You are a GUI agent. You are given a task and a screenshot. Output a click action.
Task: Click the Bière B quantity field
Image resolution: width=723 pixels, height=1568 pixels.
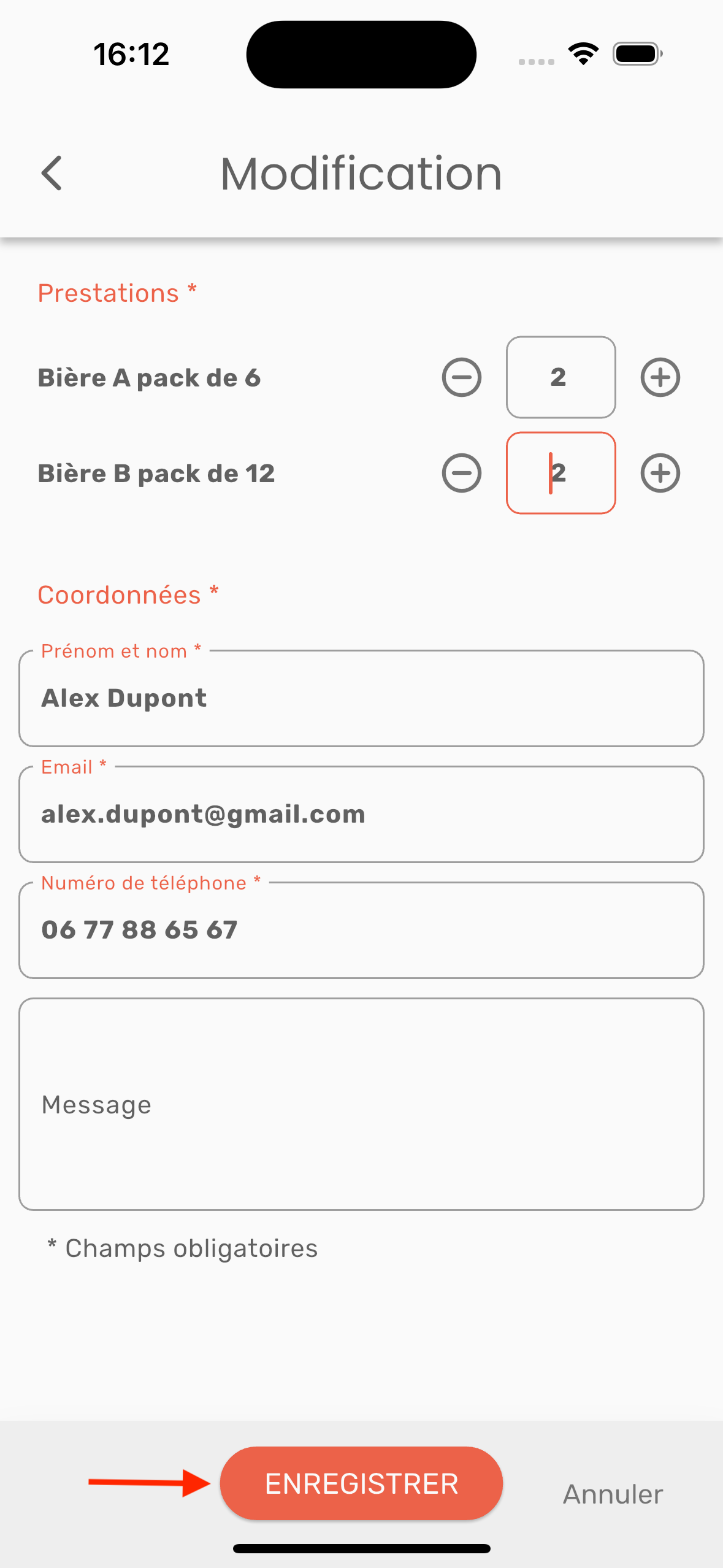coord(560,473)
